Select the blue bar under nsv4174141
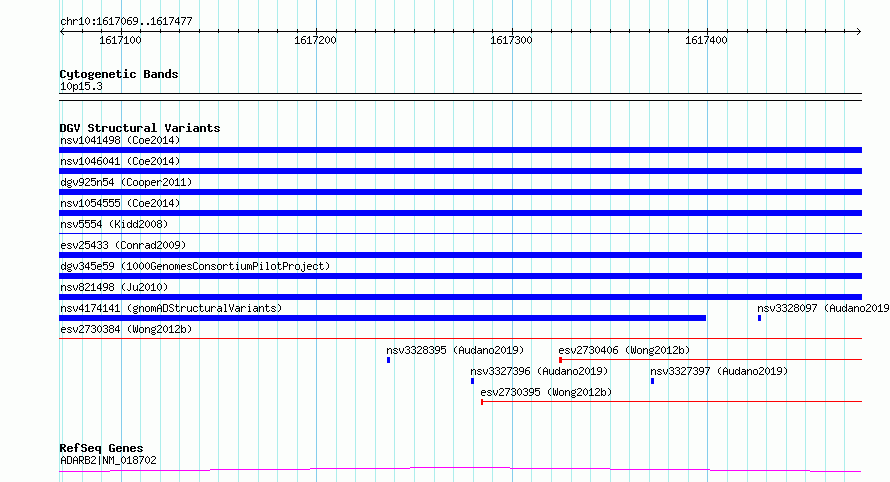890x482 pixels. pos(383,318)
